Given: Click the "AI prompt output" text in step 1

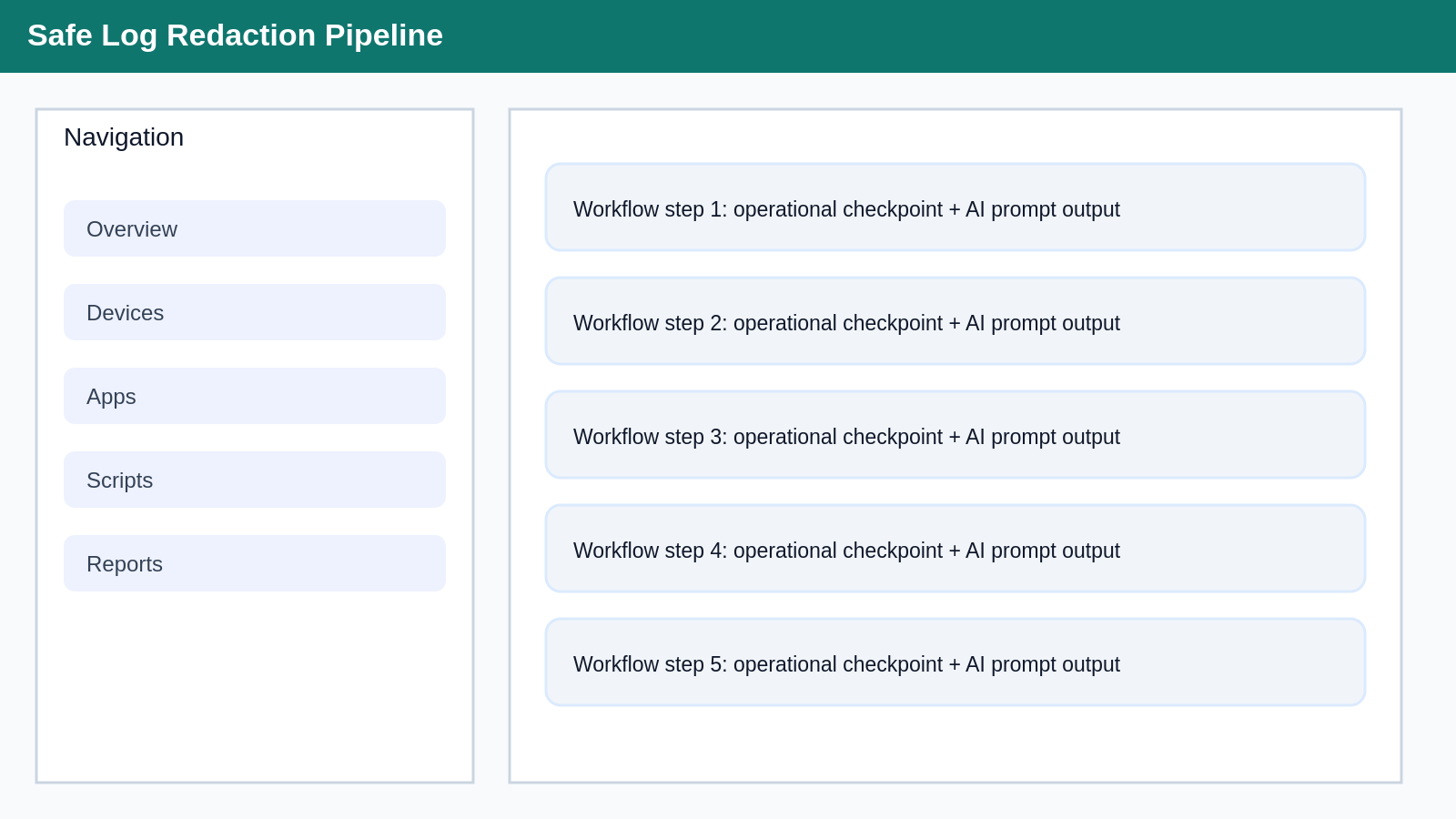Looking at the screenshot, I should tap(1042, 209).
